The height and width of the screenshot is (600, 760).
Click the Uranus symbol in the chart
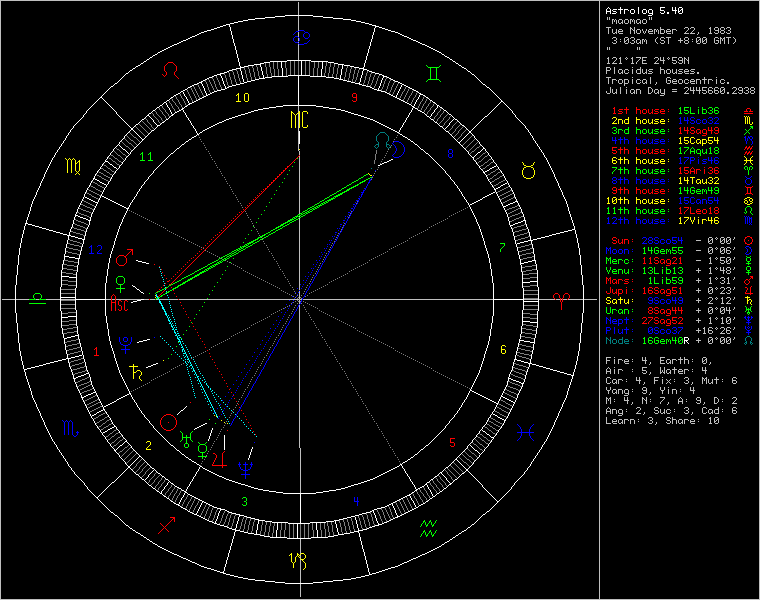186,440
